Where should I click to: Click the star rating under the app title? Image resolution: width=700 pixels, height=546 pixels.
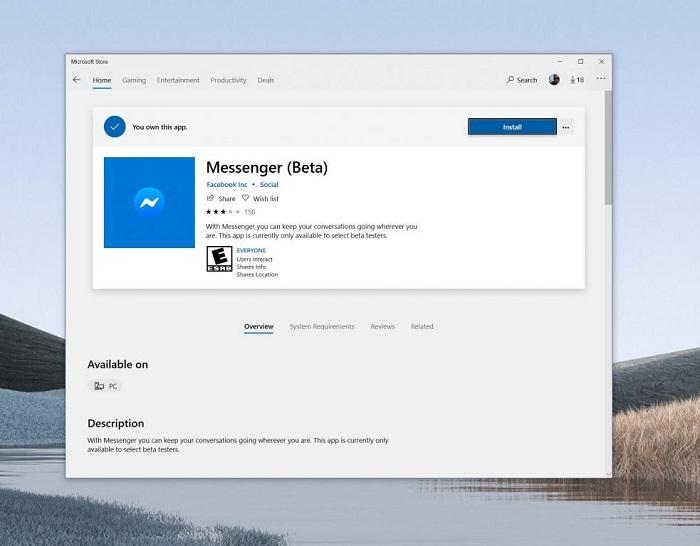coord(223,212)
